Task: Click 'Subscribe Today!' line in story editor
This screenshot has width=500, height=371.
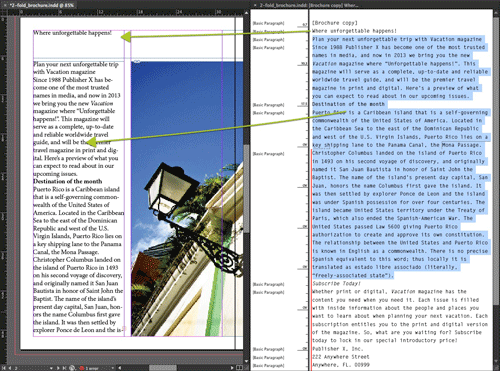Action: 336,283
